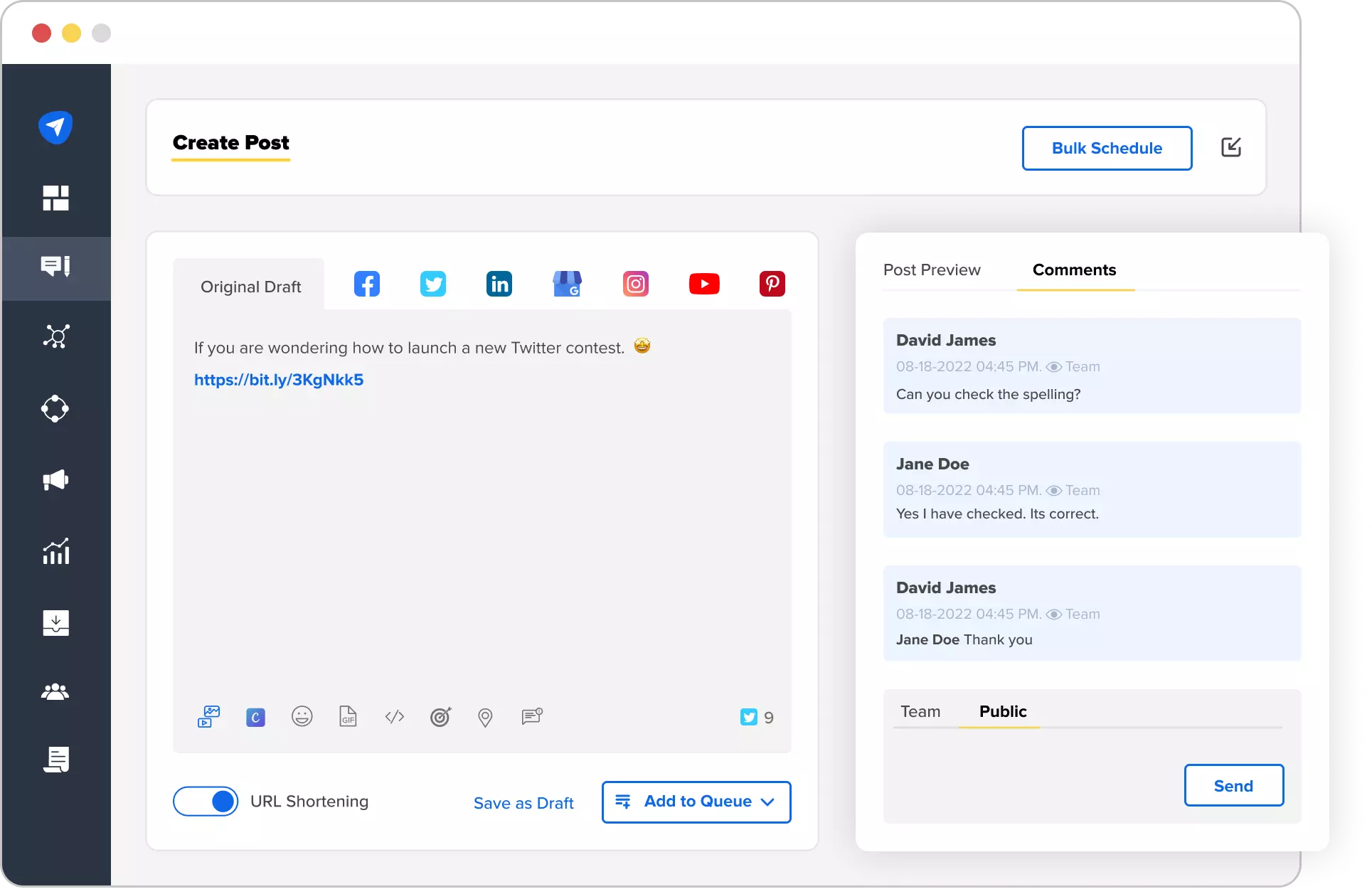Select the location pin icon
Image resolution: width=1372 pixels, height=894 pixels.
click(486, 717)
